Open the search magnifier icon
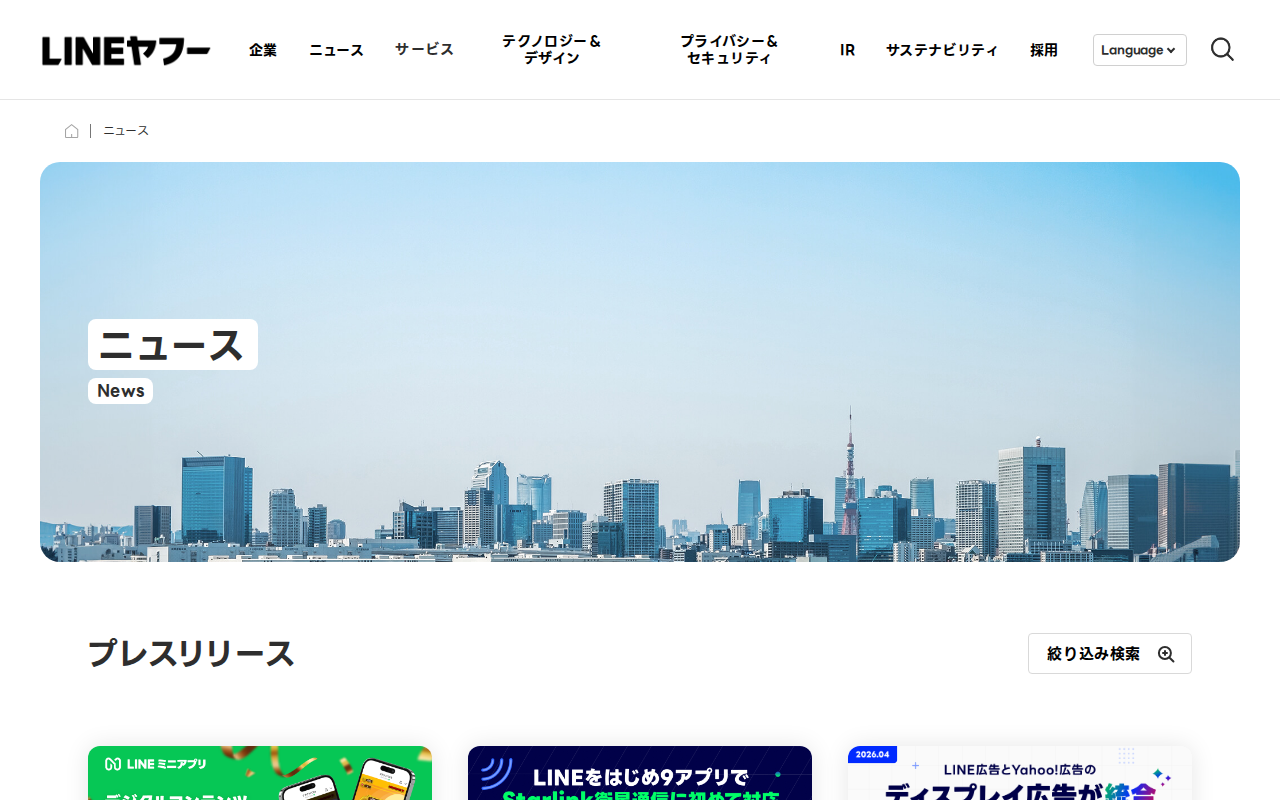The height and width of the screenshot is (800, 1280). 1222,49
